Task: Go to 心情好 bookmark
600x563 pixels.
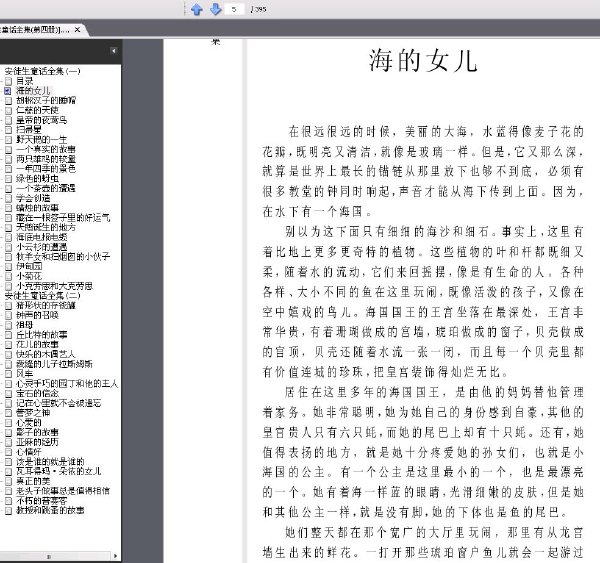Action: pyautogui.click(x=29, y=452)
